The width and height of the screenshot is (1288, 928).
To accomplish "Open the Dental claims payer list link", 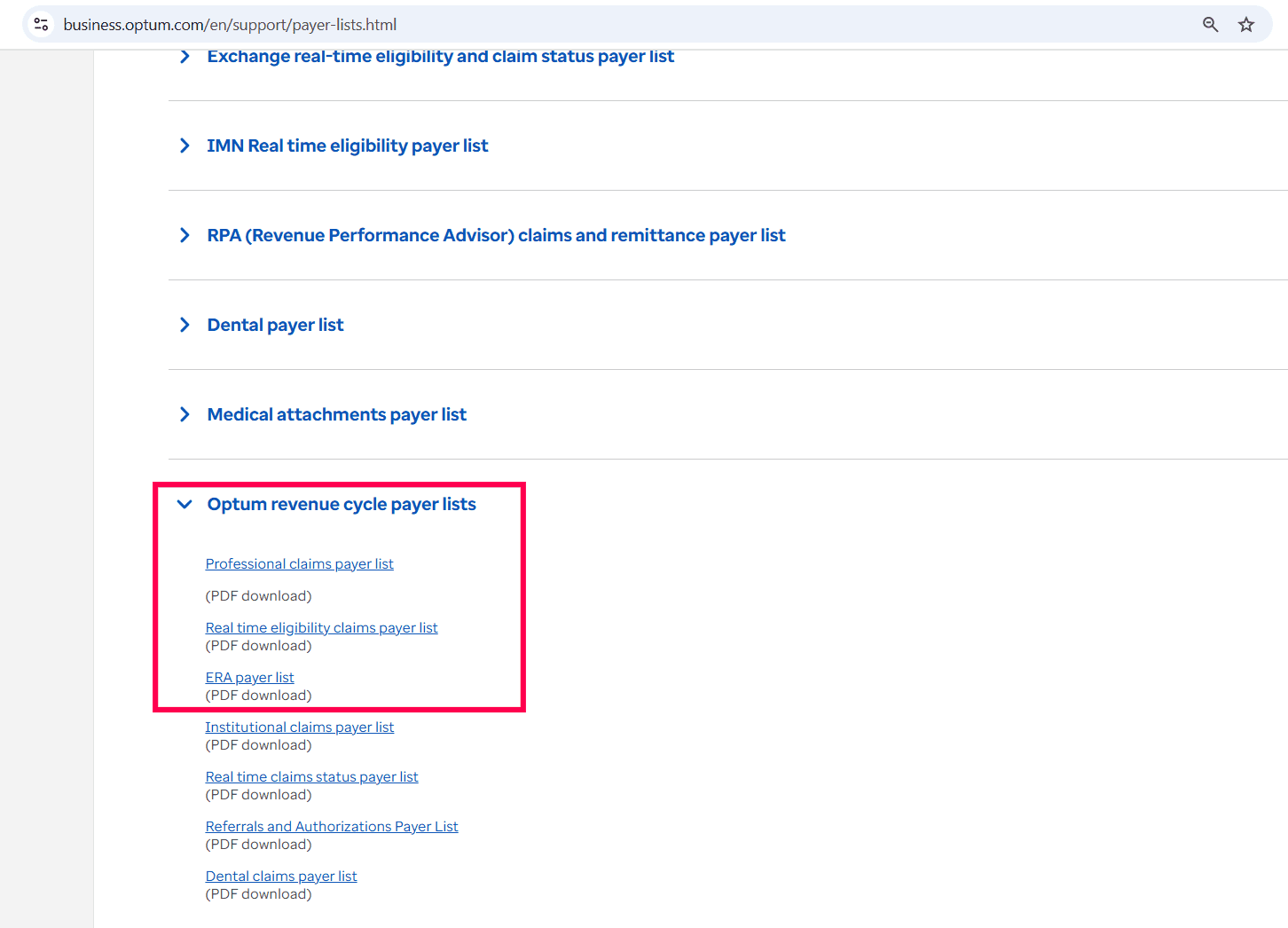I will point(281,877).
